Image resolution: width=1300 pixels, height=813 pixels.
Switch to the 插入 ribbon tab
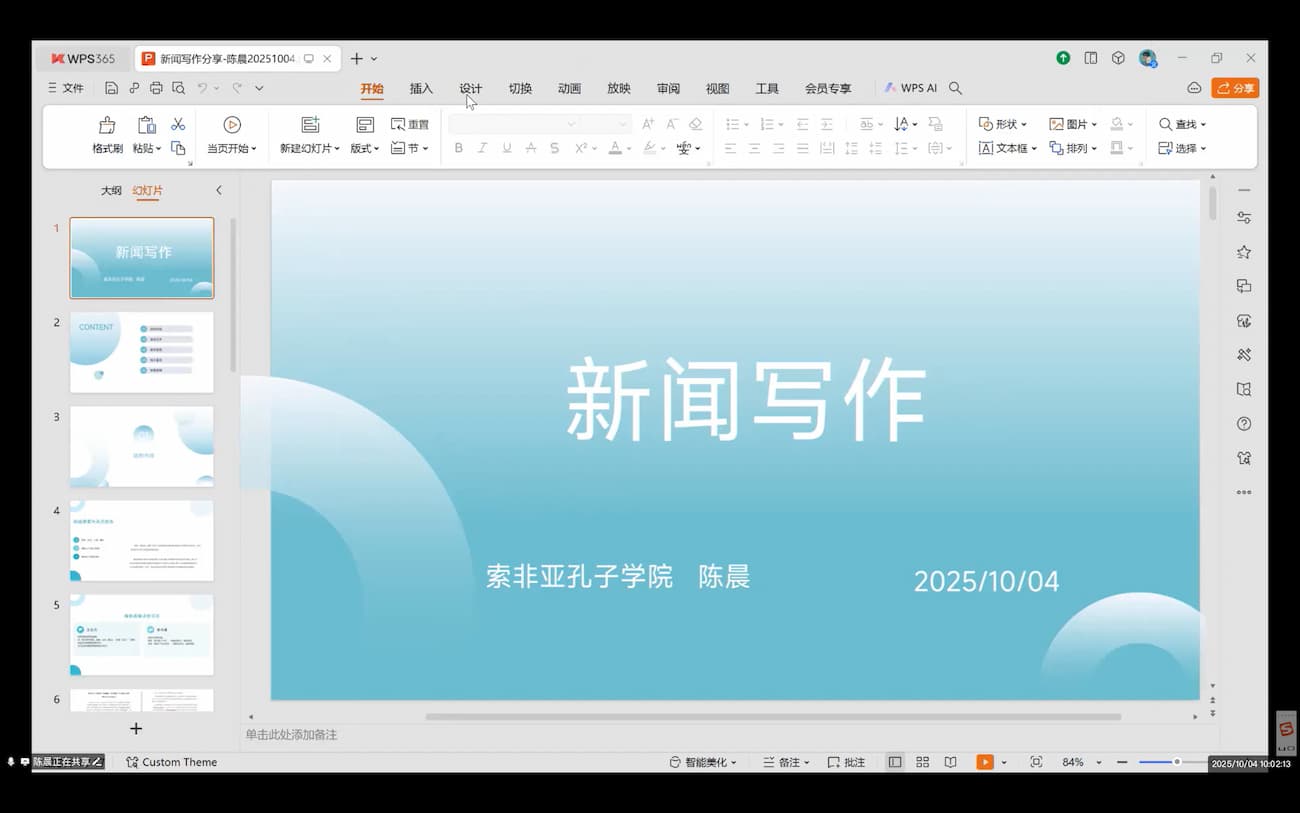pyautogui.click(x=421, y=88)
